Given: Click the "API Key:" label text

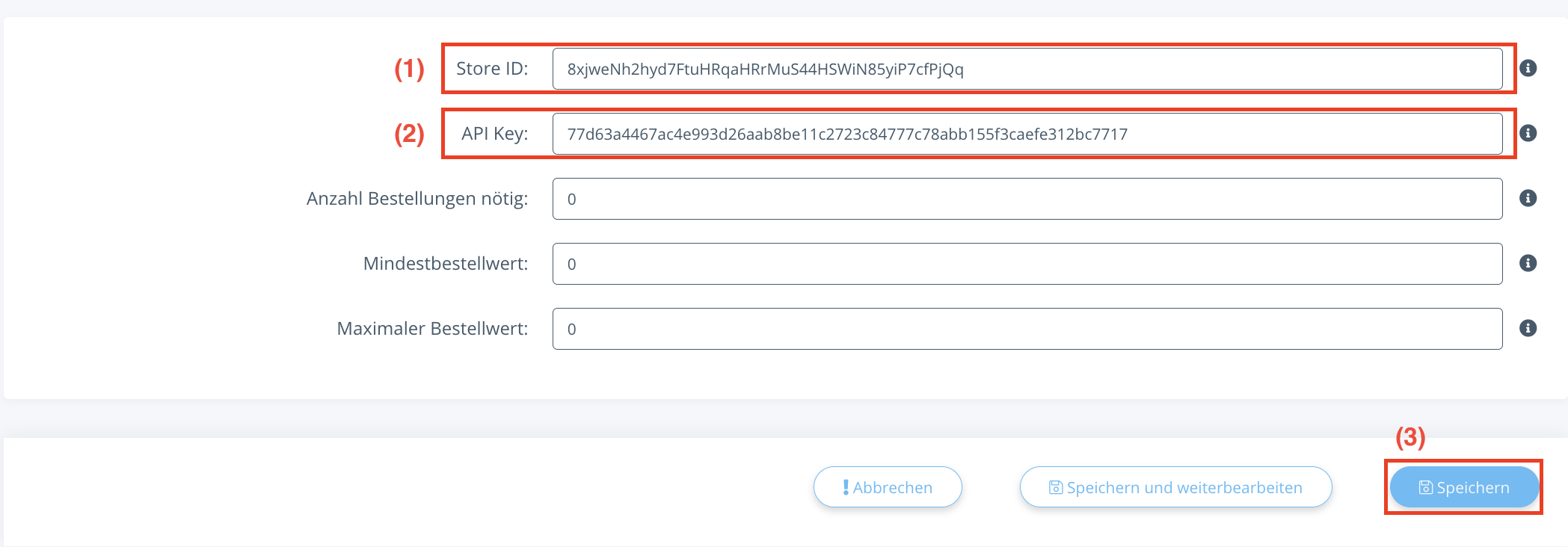Looking at the screenshot, I should 494,134.
